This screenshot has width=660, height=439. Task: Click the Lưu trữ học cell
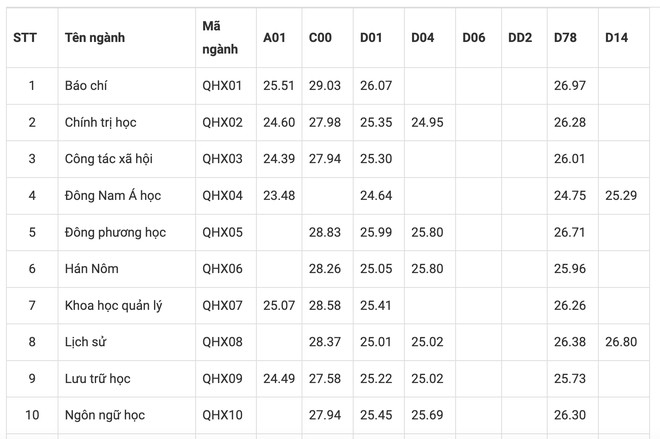coord(97,379)
